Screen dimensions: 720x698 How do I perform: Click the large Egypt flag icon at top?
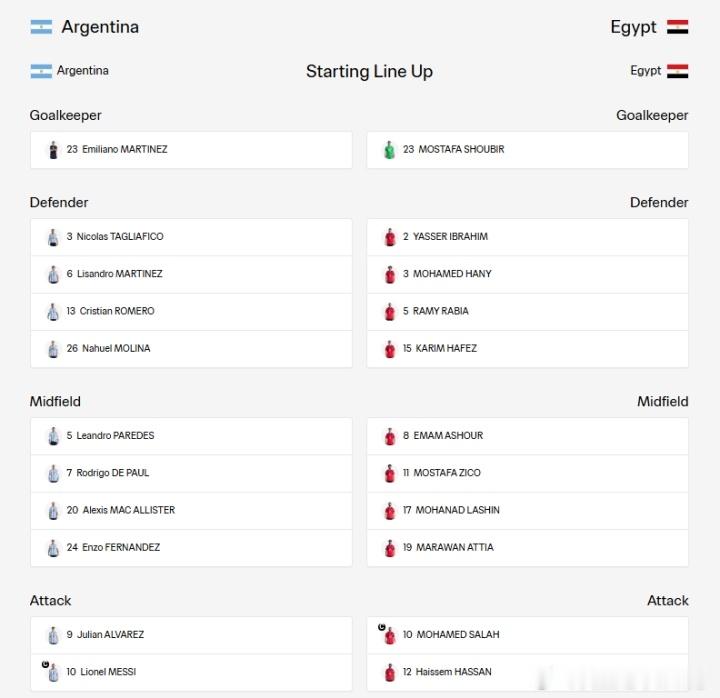677,27
